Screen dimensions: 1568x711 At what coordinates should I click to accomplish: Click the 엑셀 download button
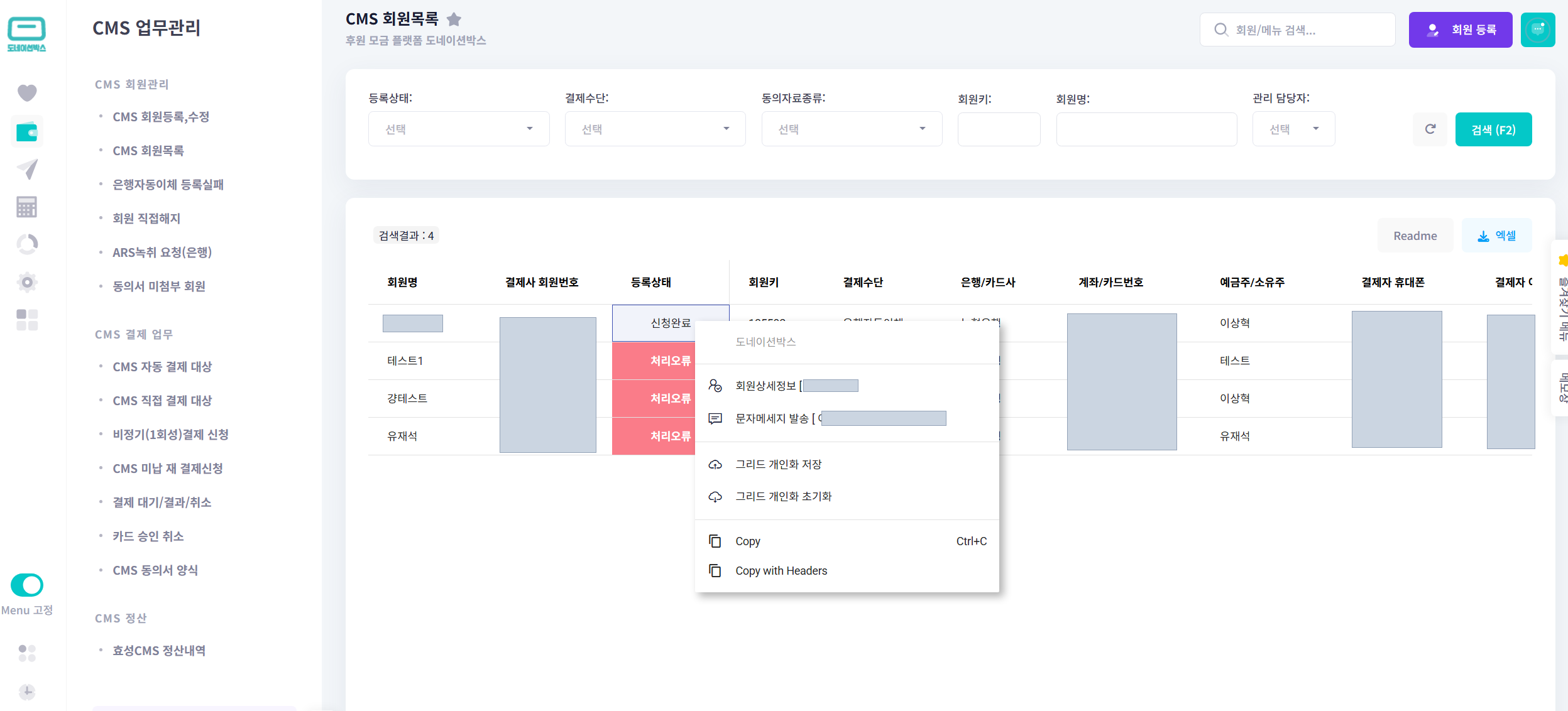pos(1496,236)
